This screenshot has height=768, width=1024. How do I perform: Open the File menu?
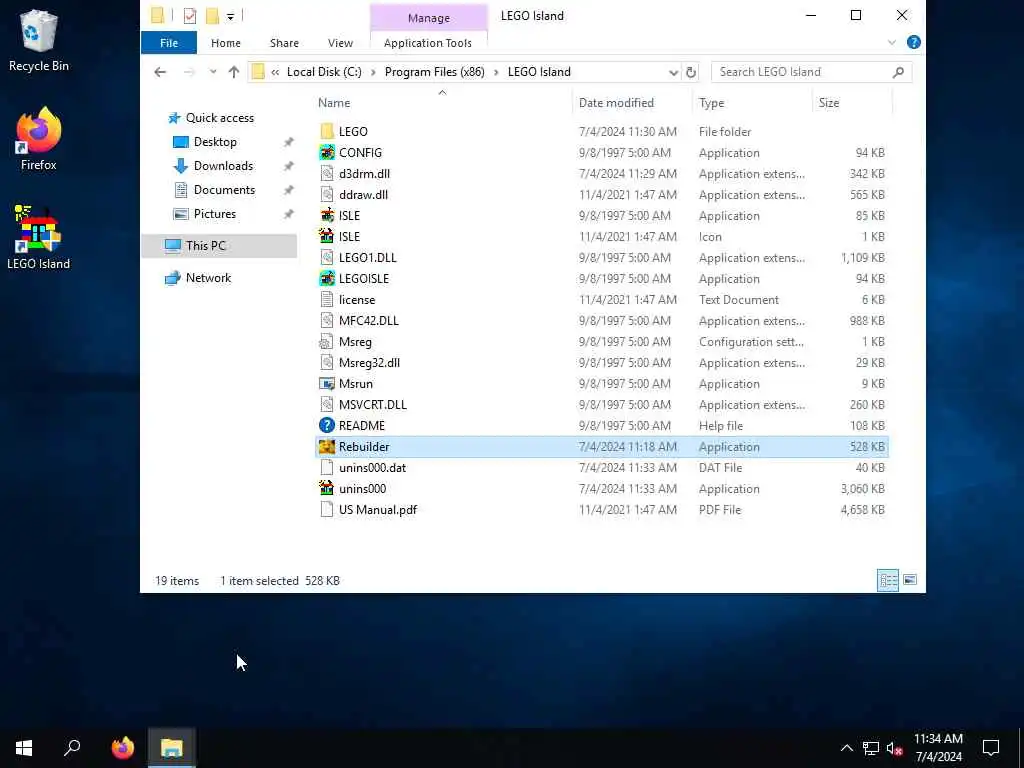(x=168, y=43)
